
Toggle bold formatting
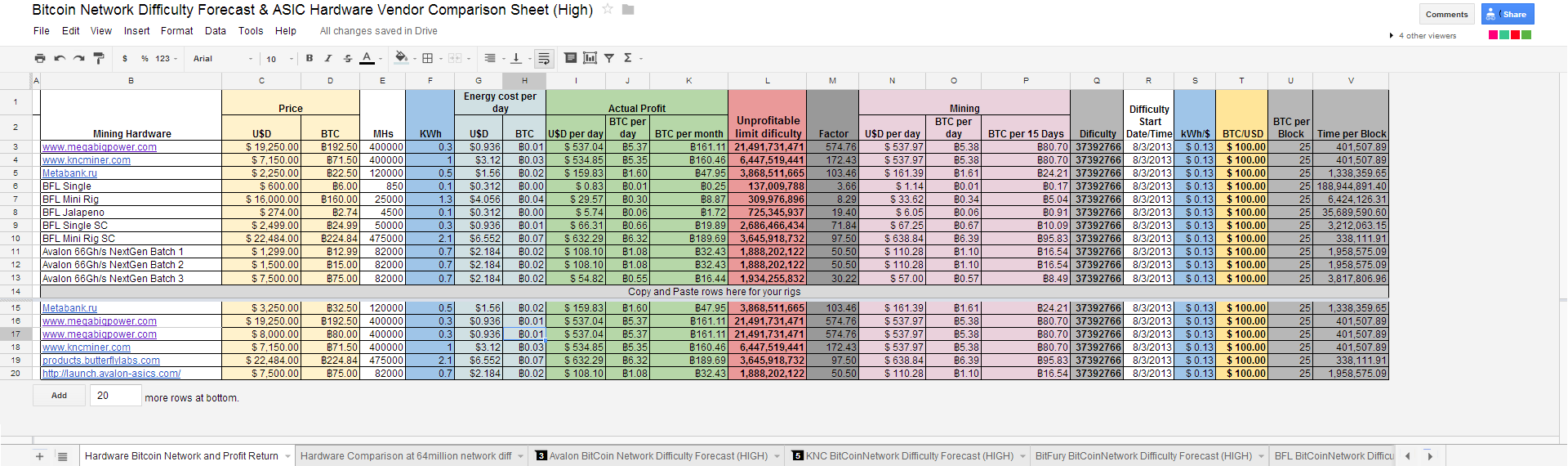tap(310, 58)
